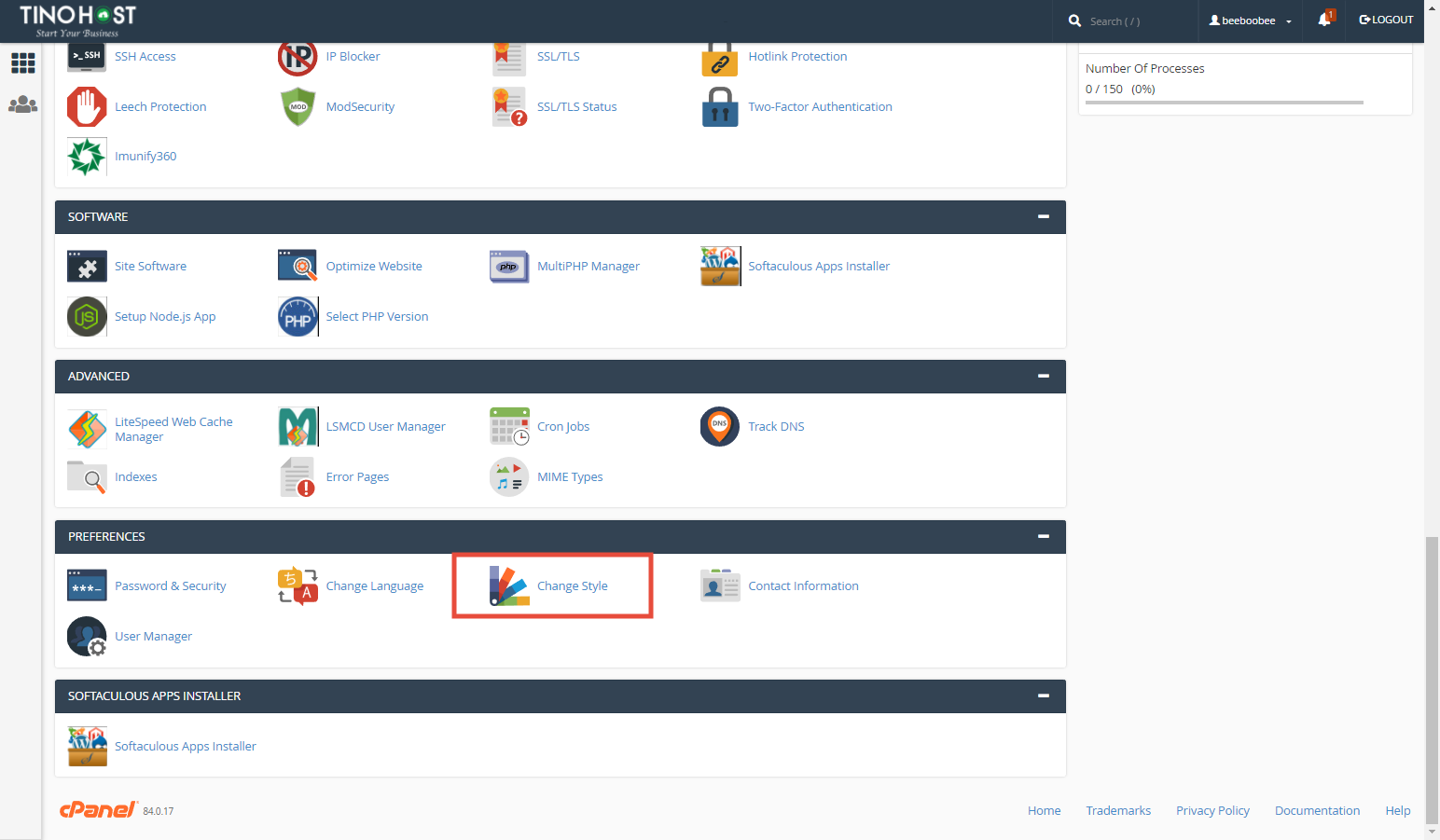Open the Track DNS icon

coord(720,427)
